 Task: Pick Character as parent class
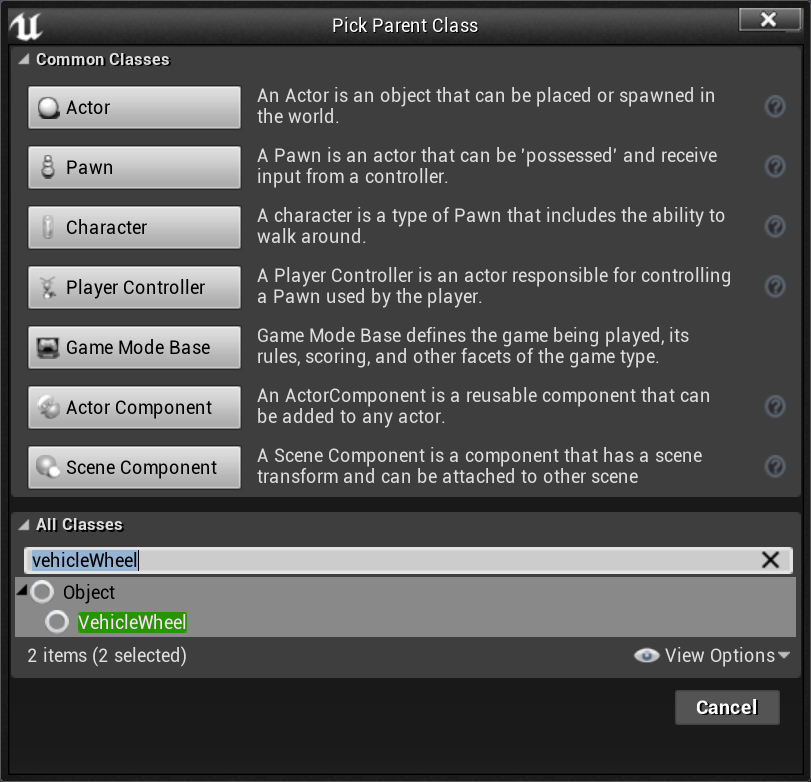pos(134,228)
